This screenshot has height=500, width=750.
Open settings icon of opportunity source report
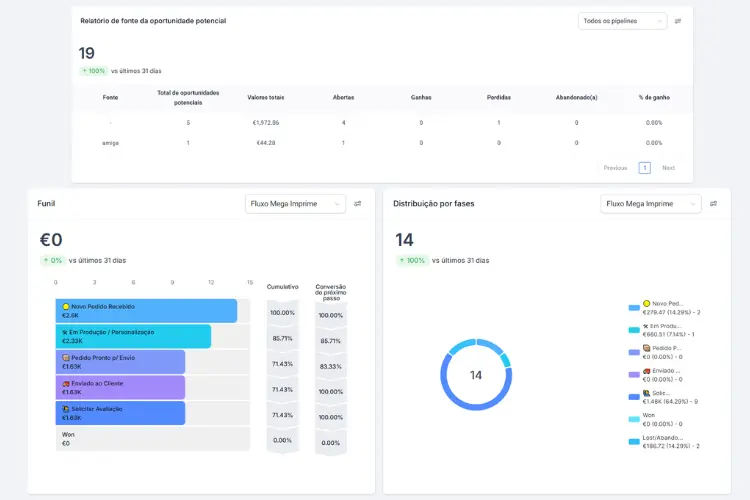click(x=677, y=21)
